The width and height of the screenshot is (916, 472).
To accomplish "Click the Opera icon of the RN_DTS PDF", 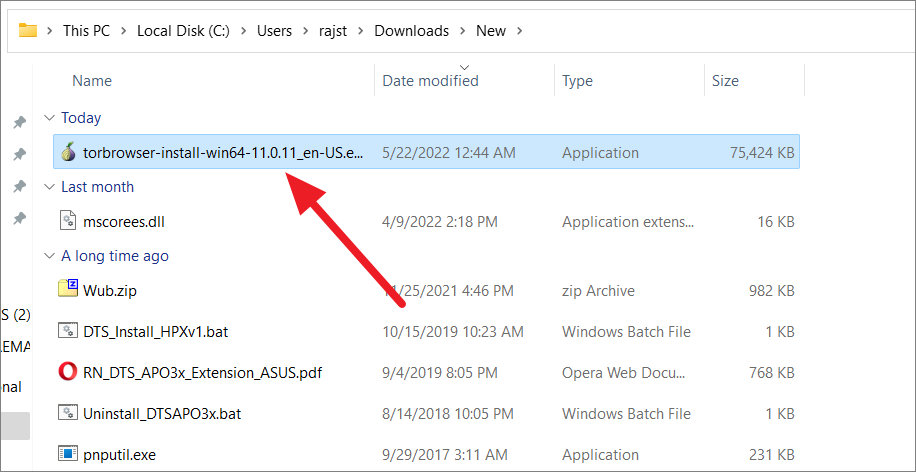I will click(x=68, y=372).
